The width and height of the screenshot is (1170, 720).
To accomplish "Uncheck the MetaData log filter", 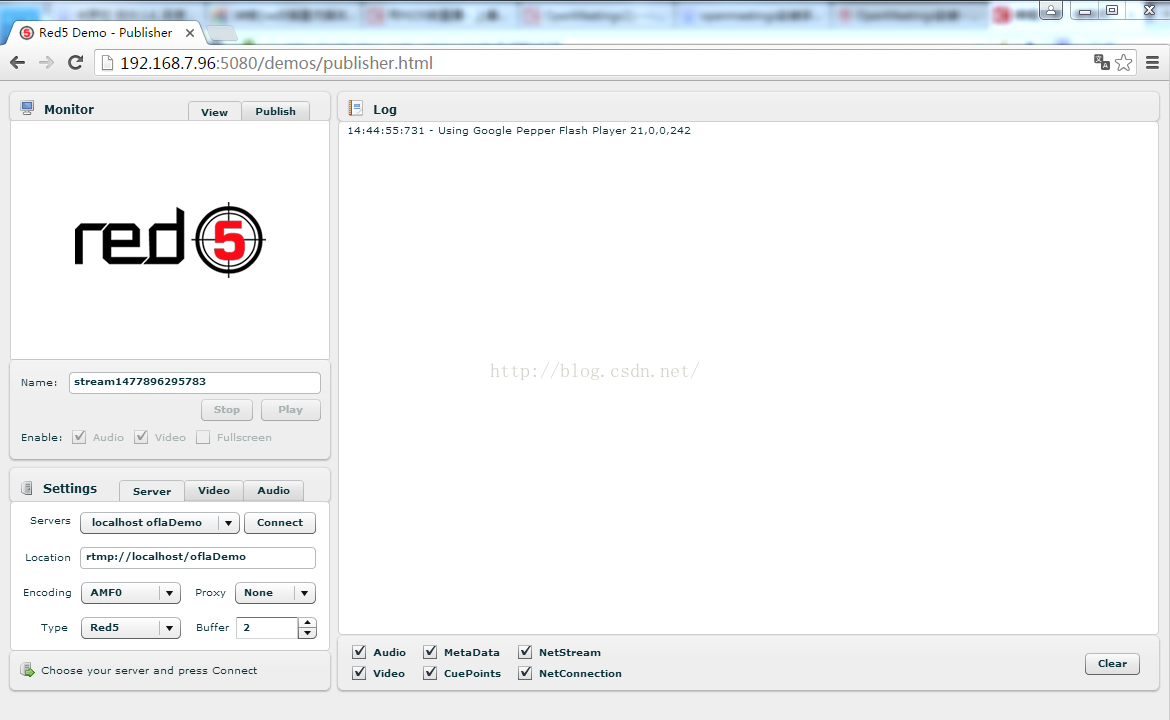I will tap(430, 652).
